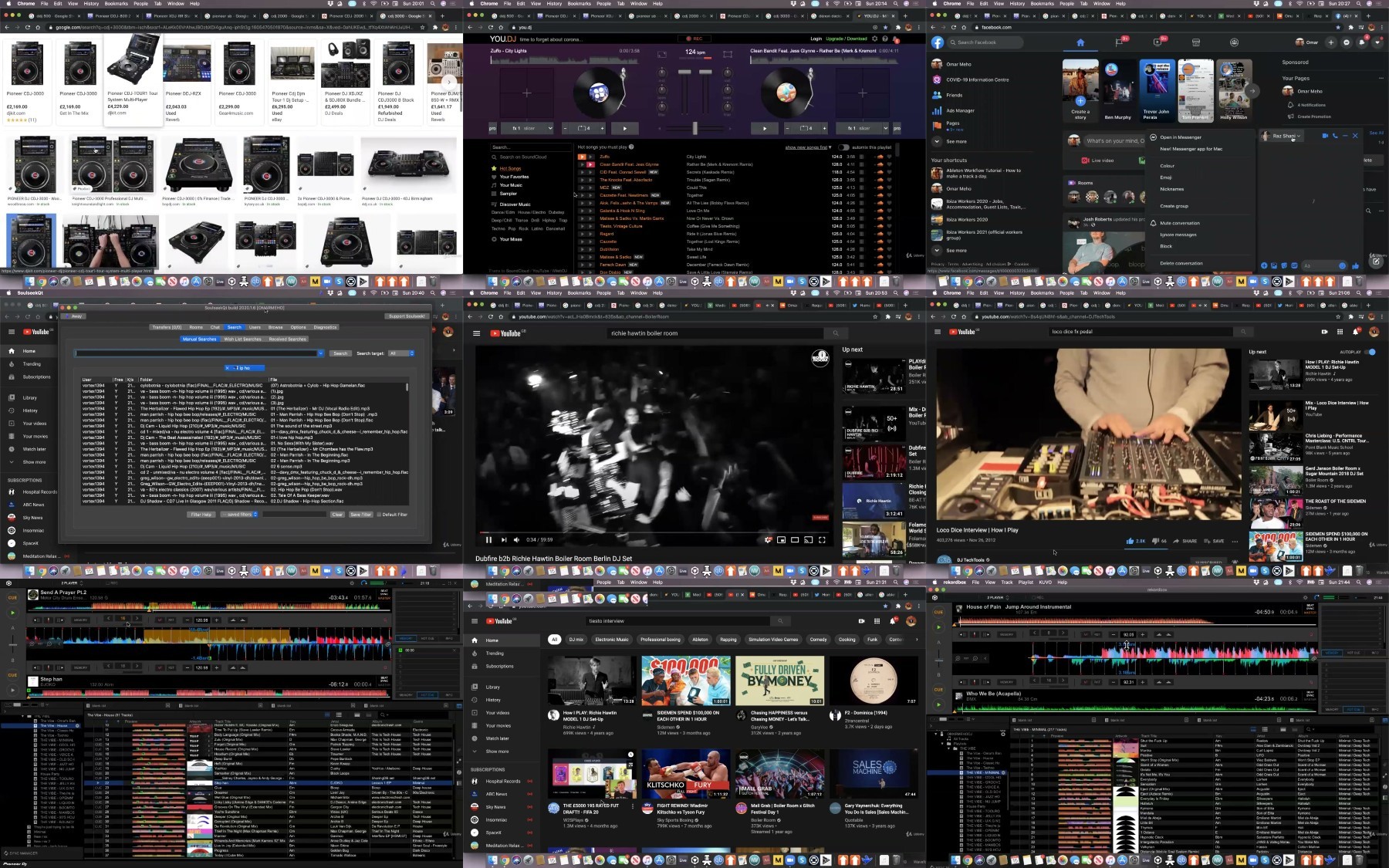The width and height of the screenshot is (1389, 868).
Task: Click CUE on Send A Prayer Pt.2 deck
Action: 12,597
